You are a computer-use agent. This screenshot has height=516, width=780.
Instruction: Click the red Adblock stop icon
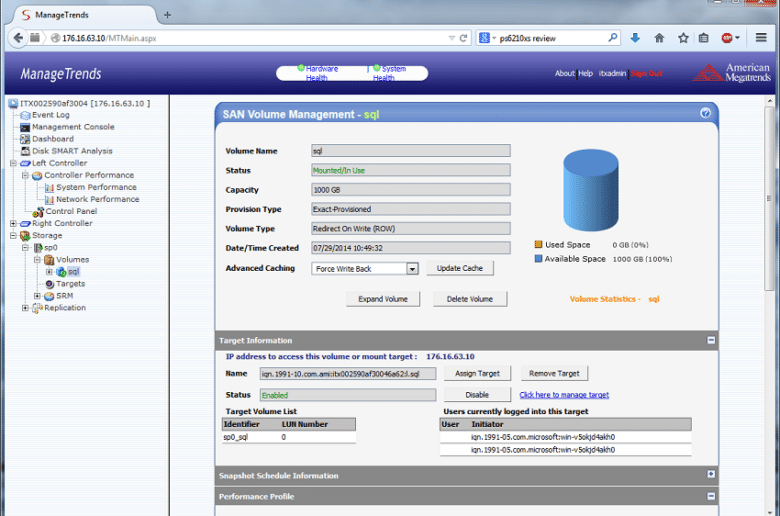[727, 38]
